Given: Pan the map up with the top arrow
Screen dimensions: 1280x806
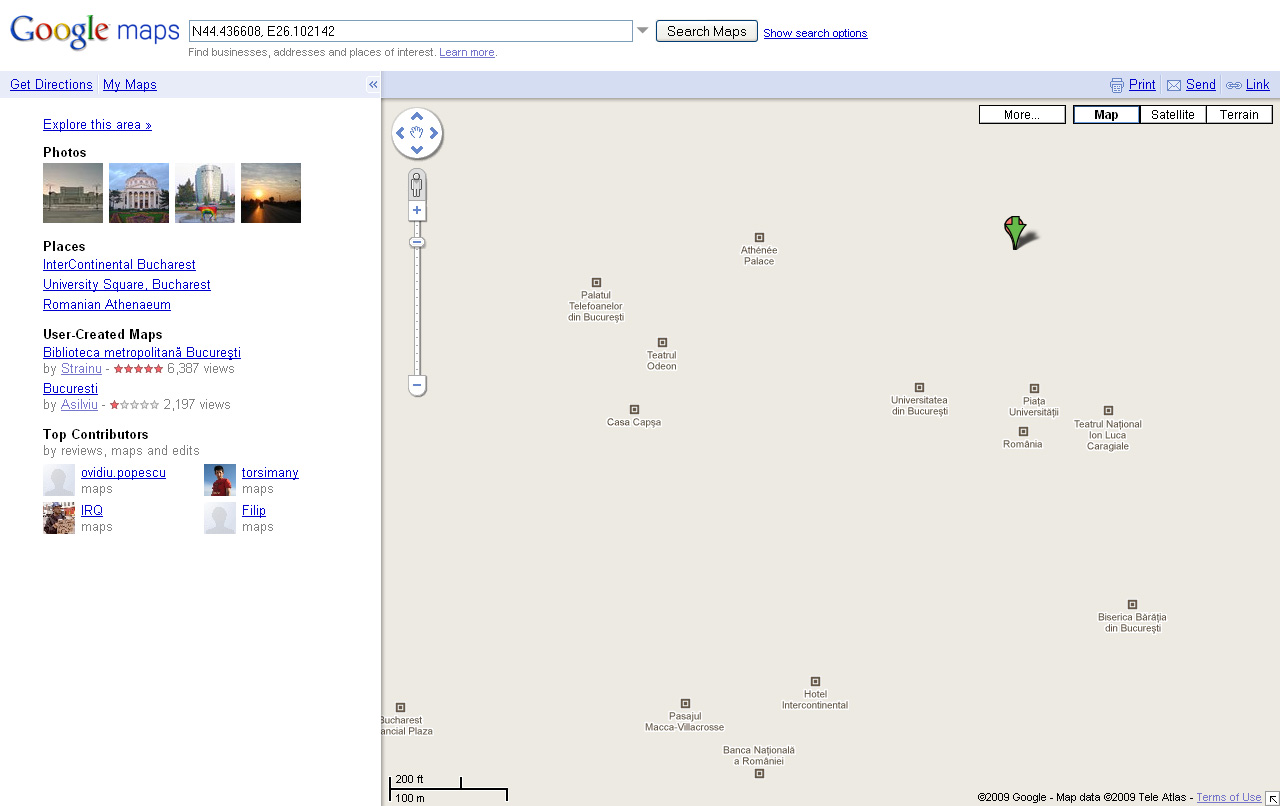Looking at the screenshot, I should (x=417, y=116).
